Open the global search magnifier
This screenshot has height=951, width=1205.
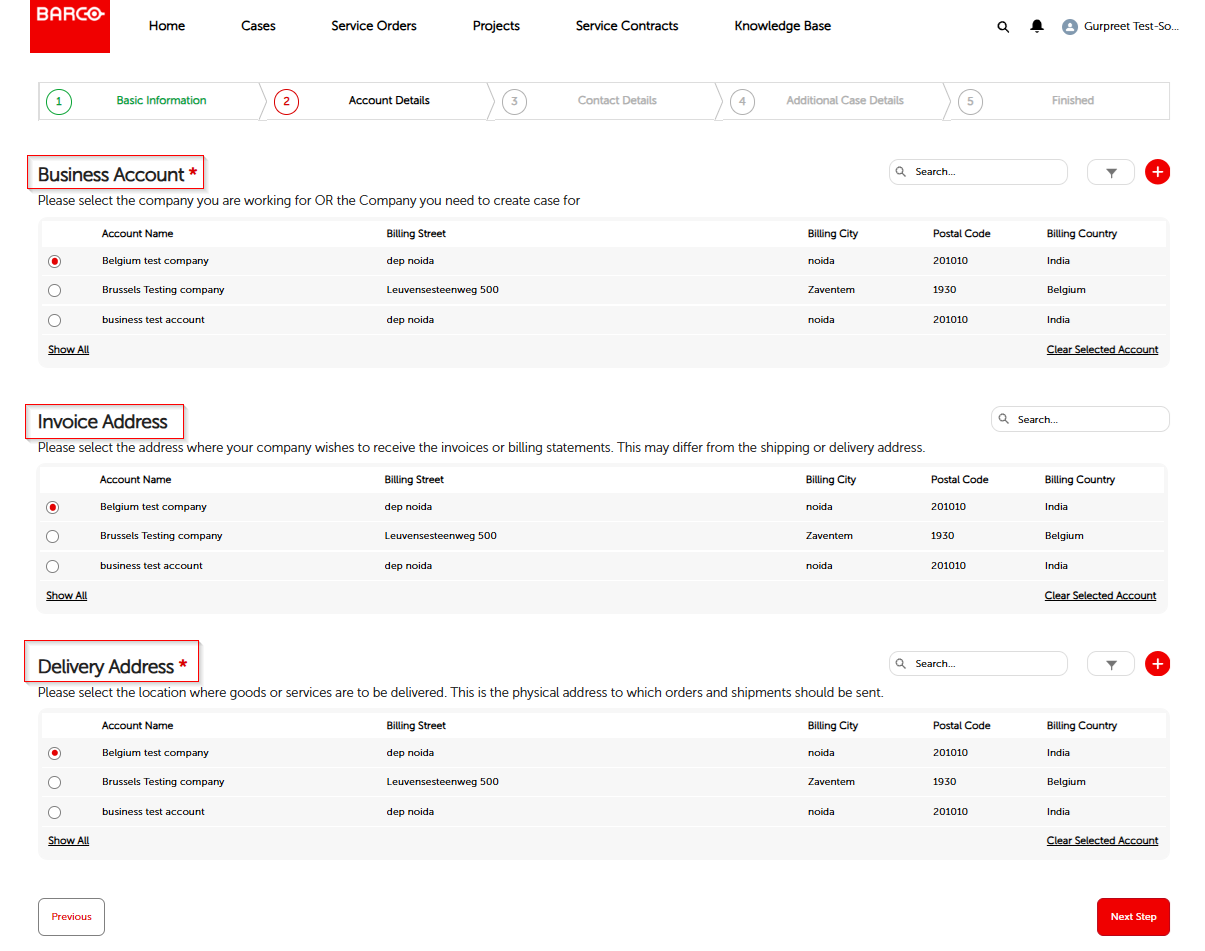(x=1003, y=27)
